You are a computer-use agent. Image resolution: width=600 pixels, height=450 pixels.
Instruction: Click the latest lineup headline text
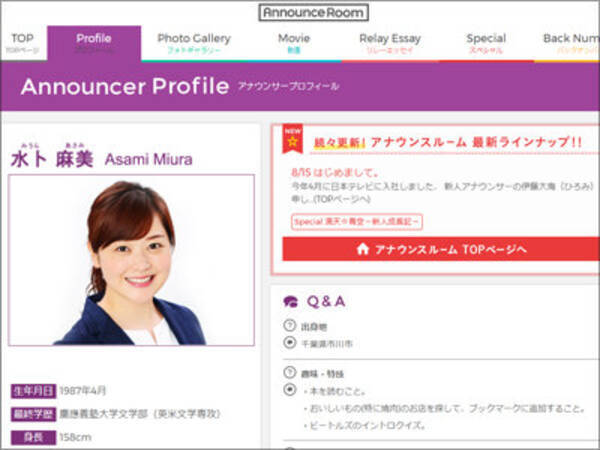coord(447,143)
